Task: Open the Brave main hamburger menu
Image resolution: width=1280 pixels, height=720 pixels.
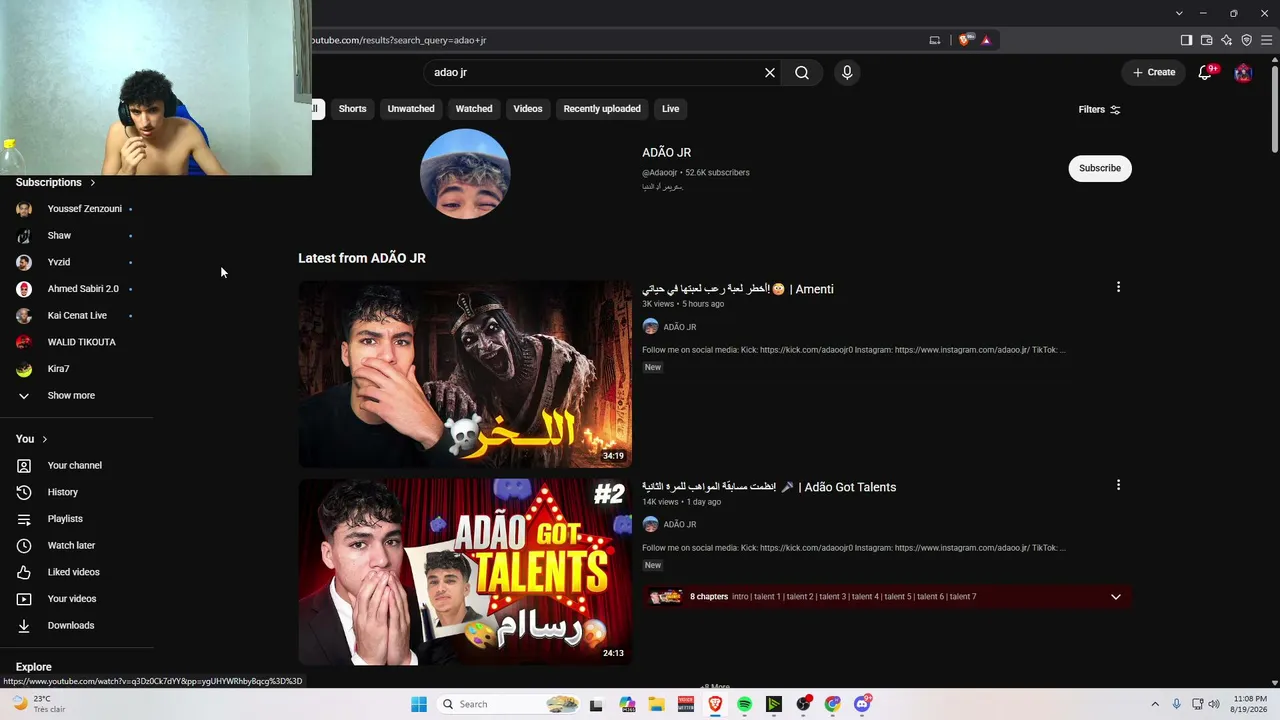Action: pyautogui.click(x=1267, y=40)
